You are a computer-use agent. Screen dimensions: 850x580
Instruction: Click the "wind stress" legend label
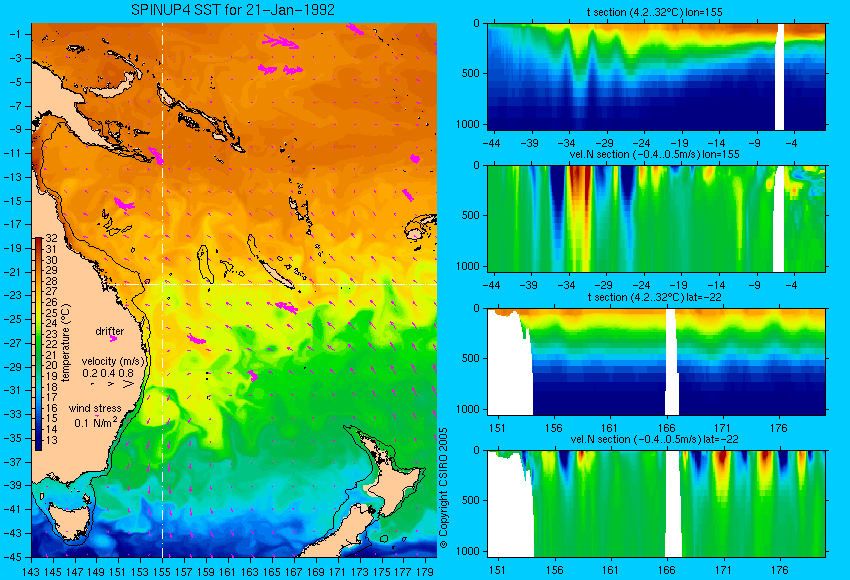tap(95, 408)
